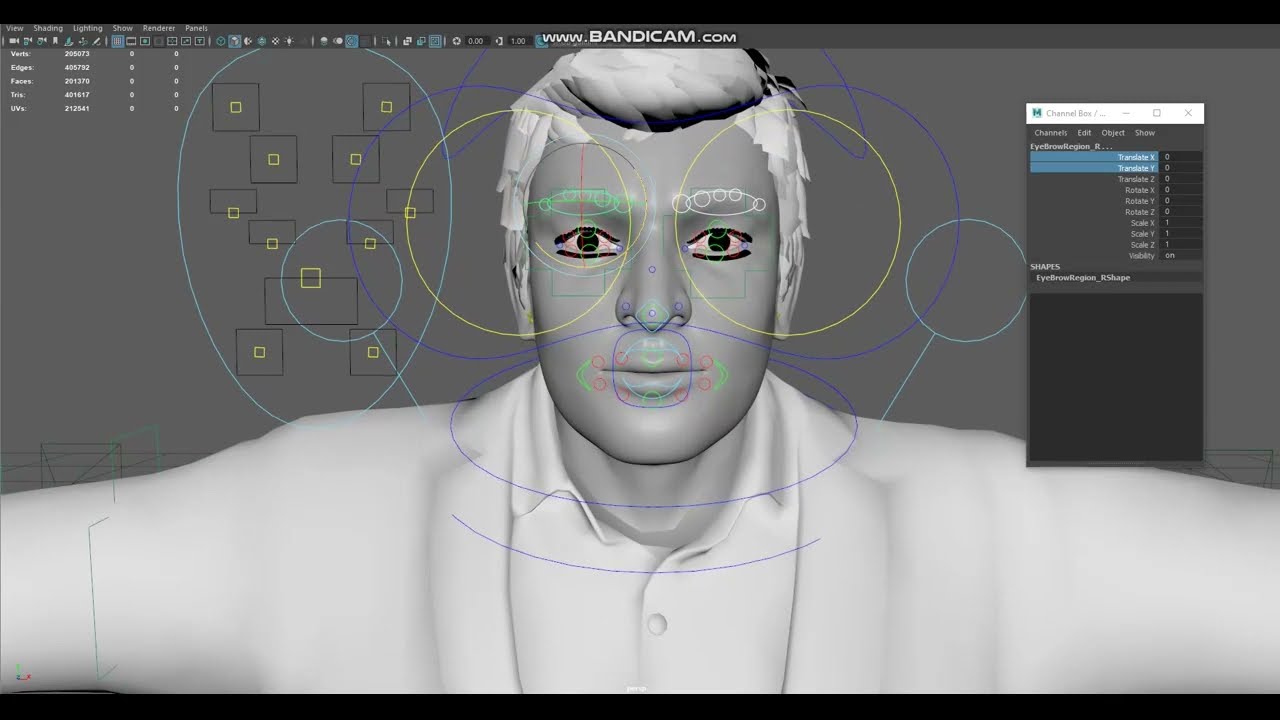Click Use Default Material icon
This screenshot has width=1280, height=720.
pyautogui.click(x=248, y=41)
